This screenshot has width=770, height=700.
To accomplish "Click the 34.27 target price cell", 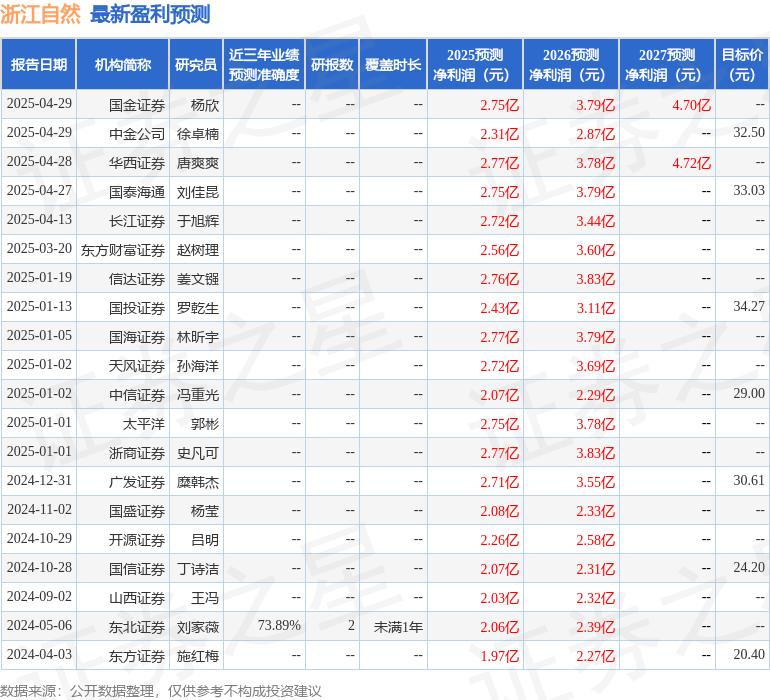I will click(748, 307).
